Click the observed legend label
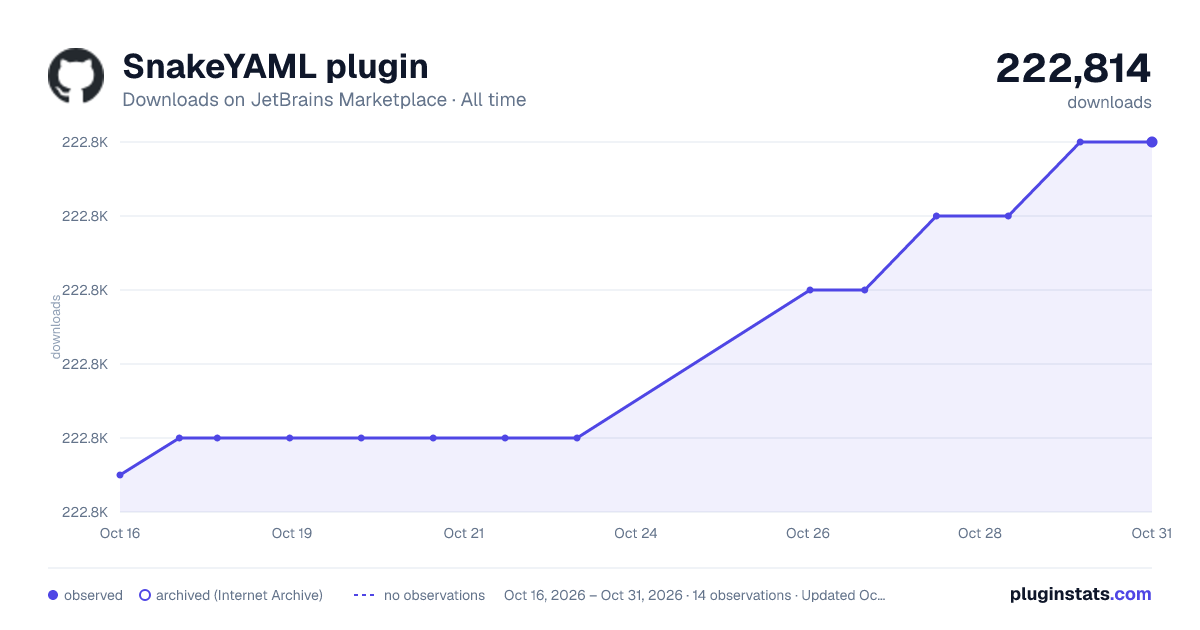Viewport: 1200px width, 630px height. 93,595
